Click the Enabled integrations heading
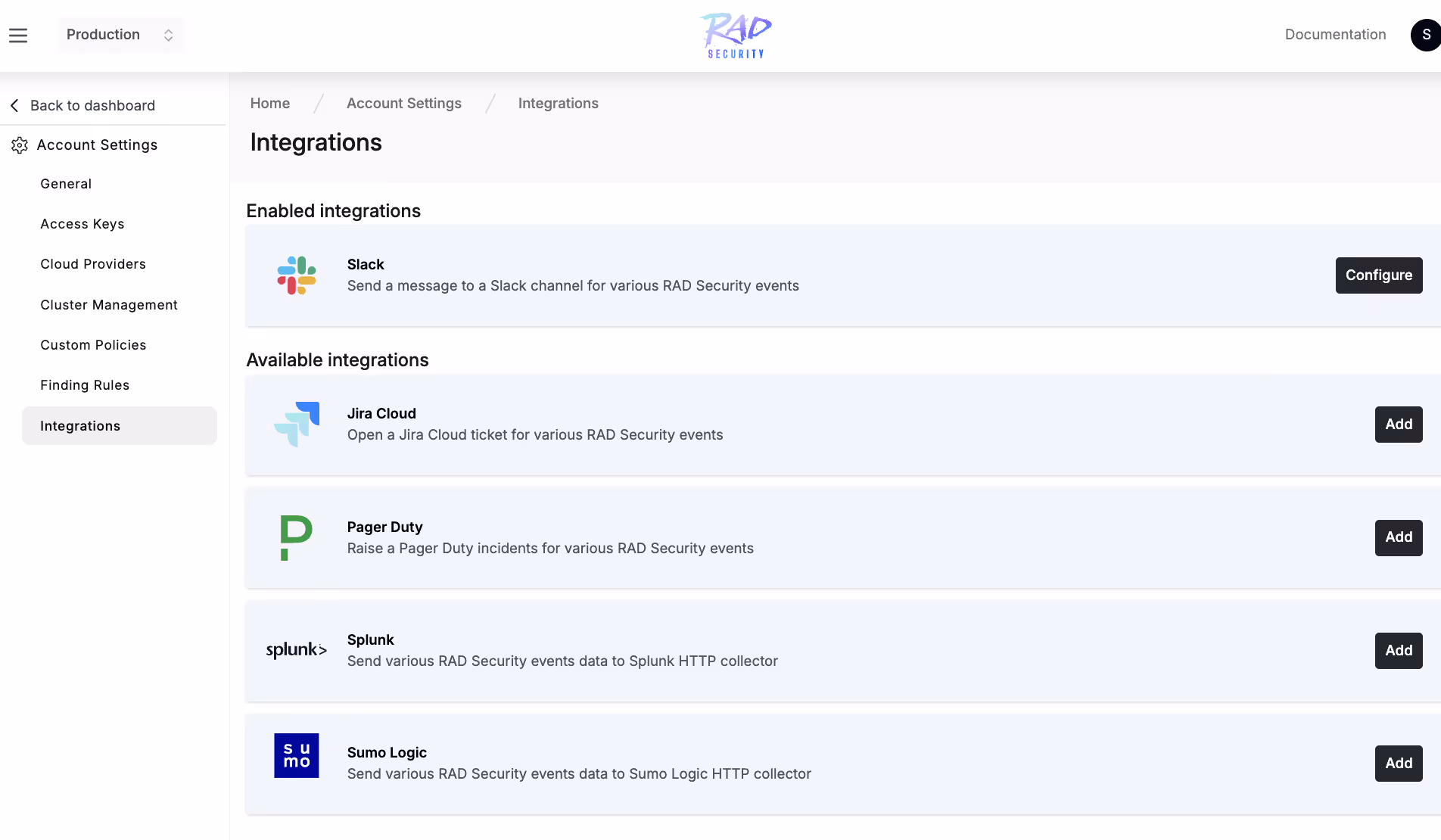This screenshot has height=840, width=1441. [x=333, y=211]
